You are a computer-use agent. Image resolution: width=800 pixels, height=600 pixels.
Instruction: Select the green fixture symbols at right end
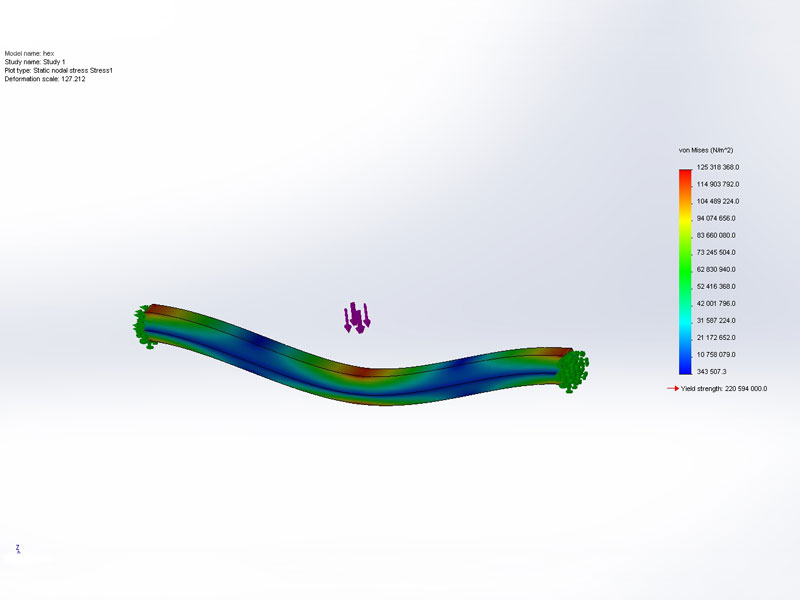click(573, 369)
